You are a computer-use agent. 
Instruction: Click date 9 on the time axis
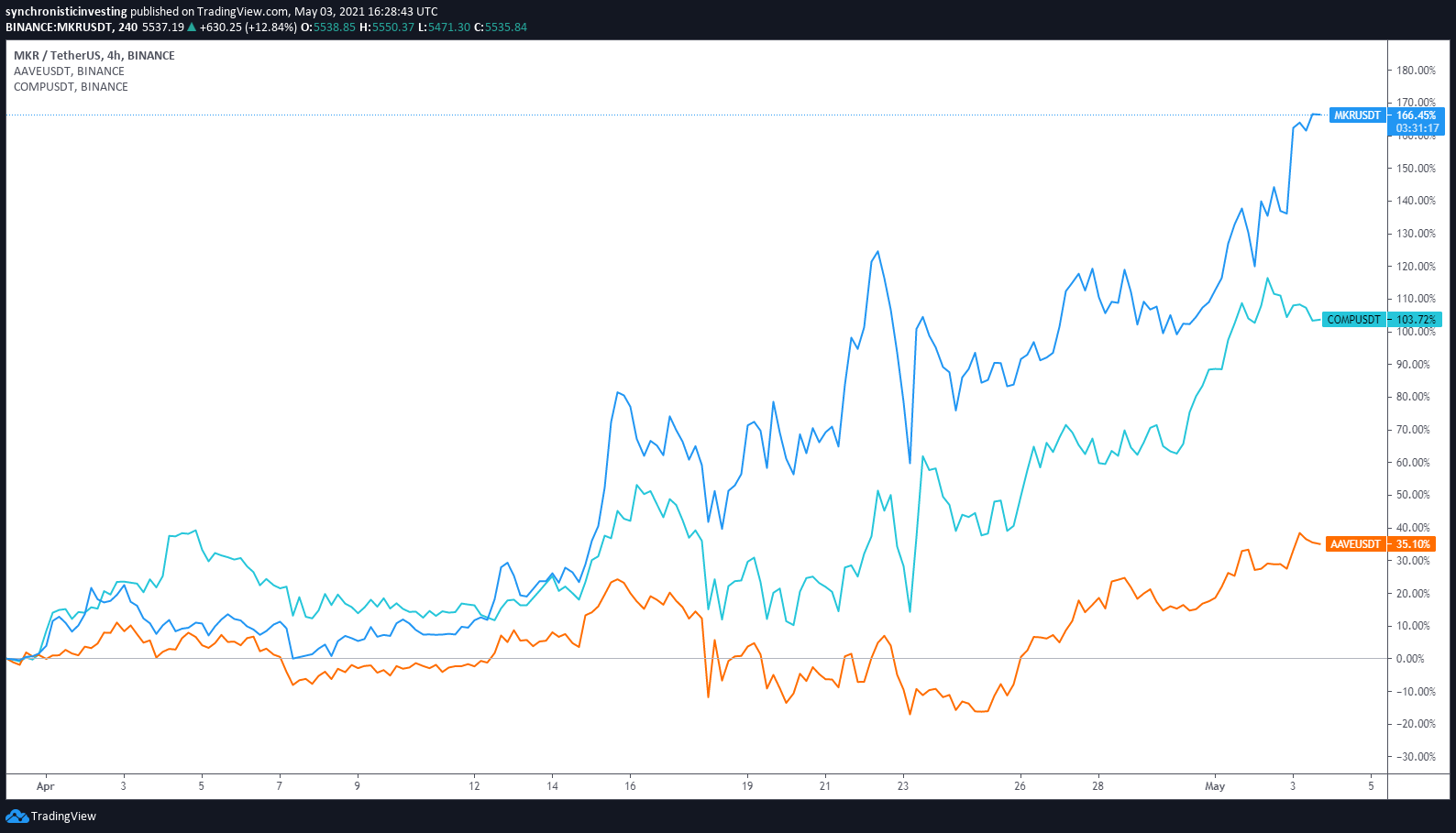click(358, 786)
